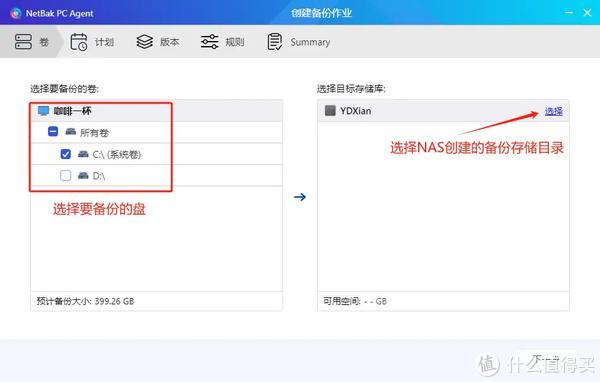Toggle the 所有卷 partial checkbox
Image resolution: width=600 pixels, height=382 pixels.
click(53, 132)
